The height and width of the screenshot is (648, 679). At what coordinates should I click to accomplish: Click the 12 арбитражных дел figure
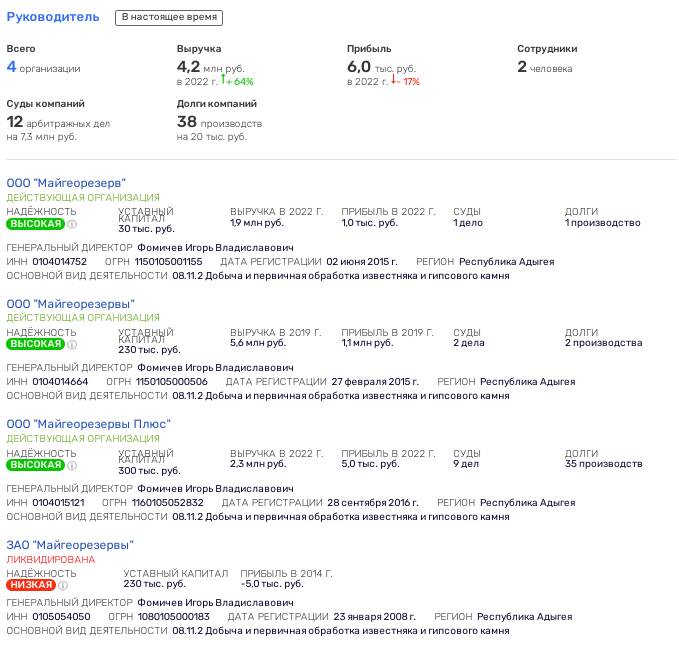[58, 122]
